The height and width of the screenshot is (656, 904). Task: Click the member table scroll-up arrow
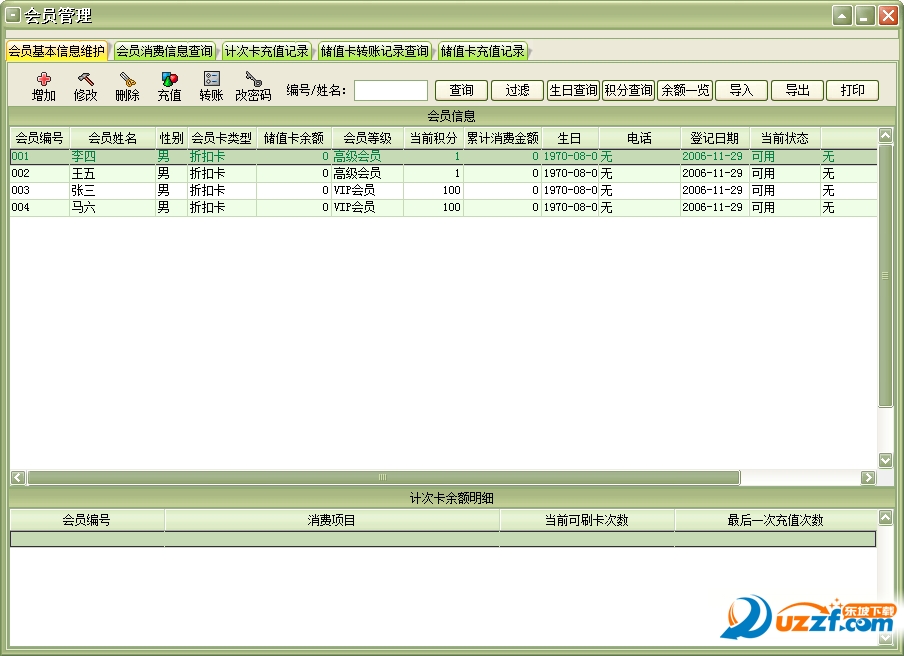886,135
